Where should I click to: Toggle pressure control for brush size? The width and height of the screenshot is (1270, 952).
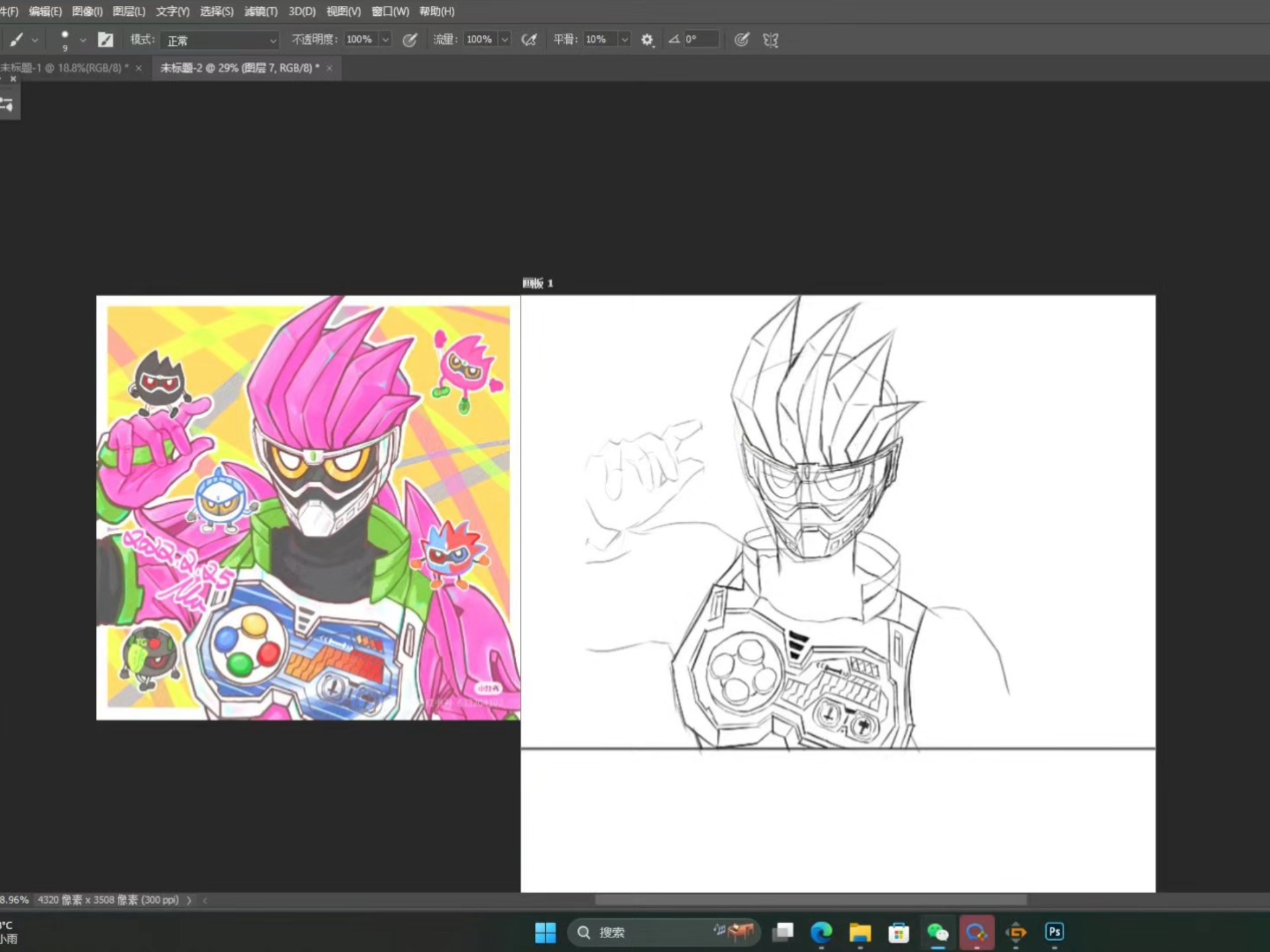(741, 40)
